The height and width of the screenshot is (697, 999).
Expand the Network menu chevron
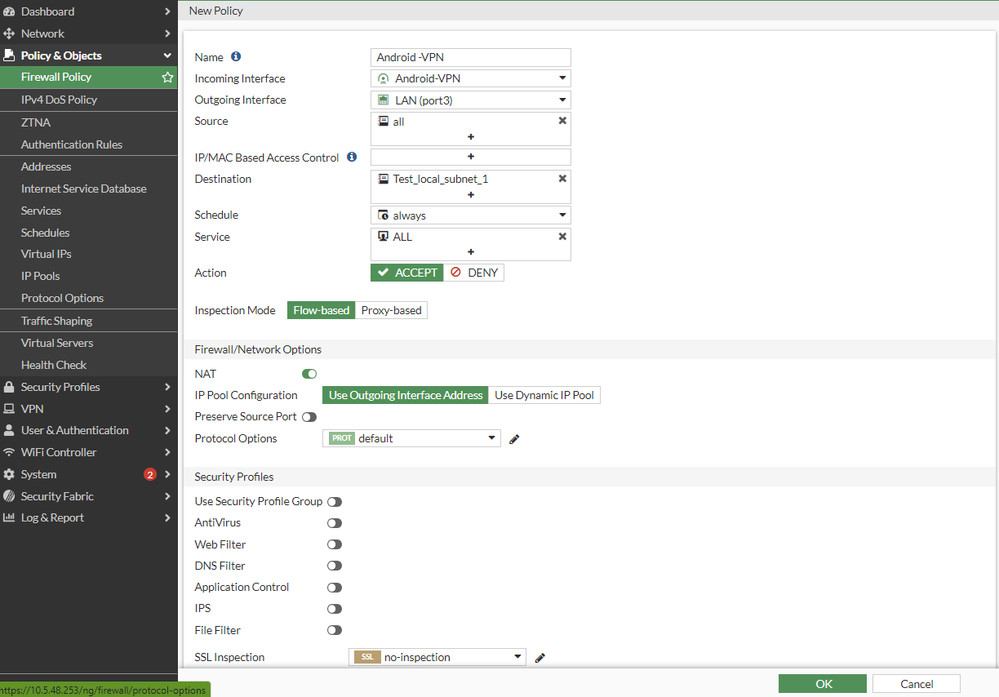[x=167, y=33]
